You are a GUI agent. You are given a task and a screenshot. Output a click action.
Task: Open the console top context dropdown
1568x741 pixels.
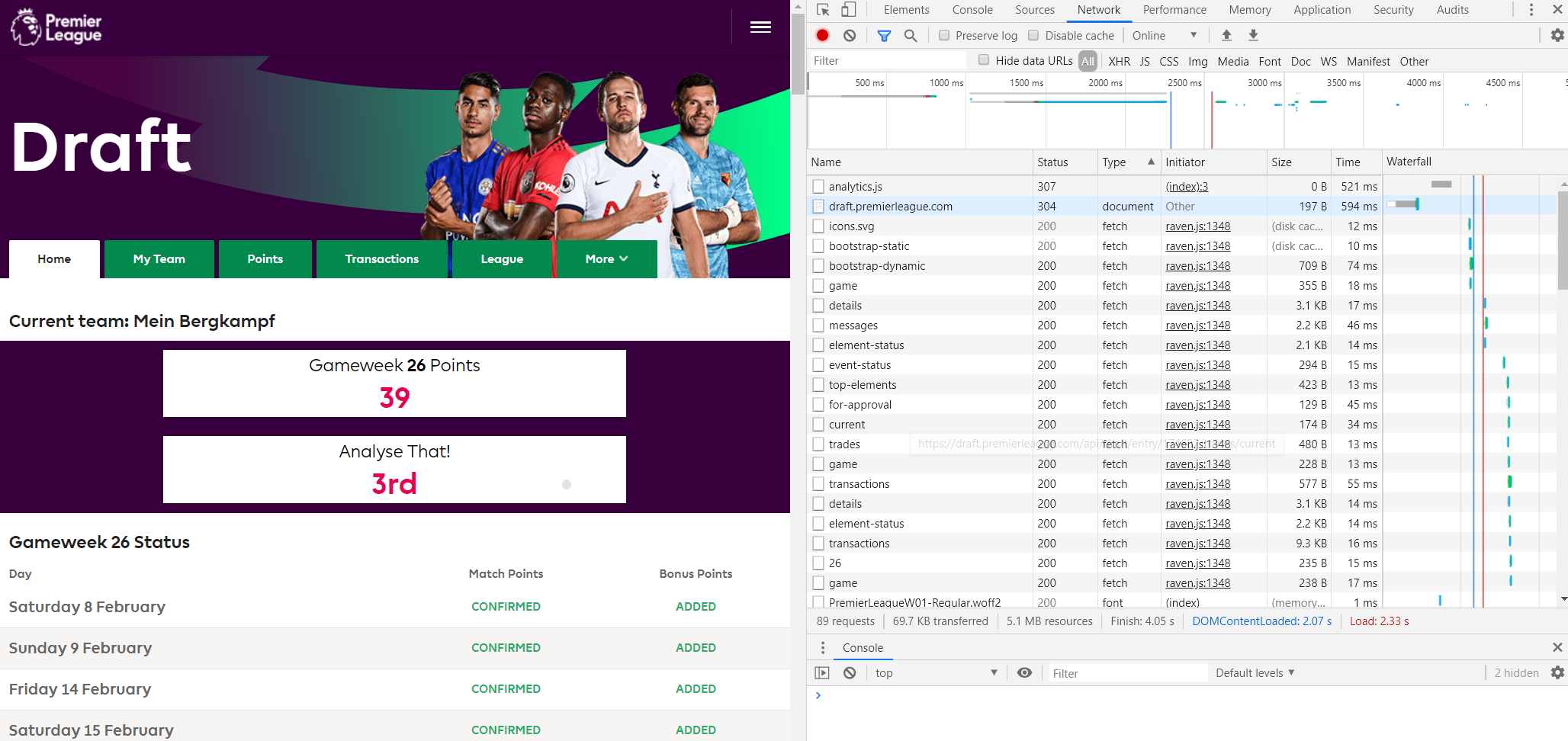[936, 672]
